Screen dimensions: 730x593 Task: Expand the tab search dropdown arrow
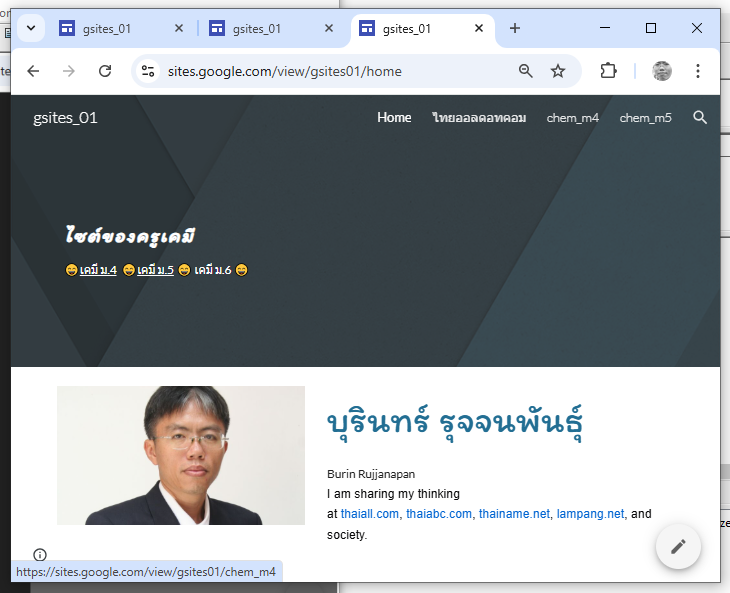click(30, 28)
